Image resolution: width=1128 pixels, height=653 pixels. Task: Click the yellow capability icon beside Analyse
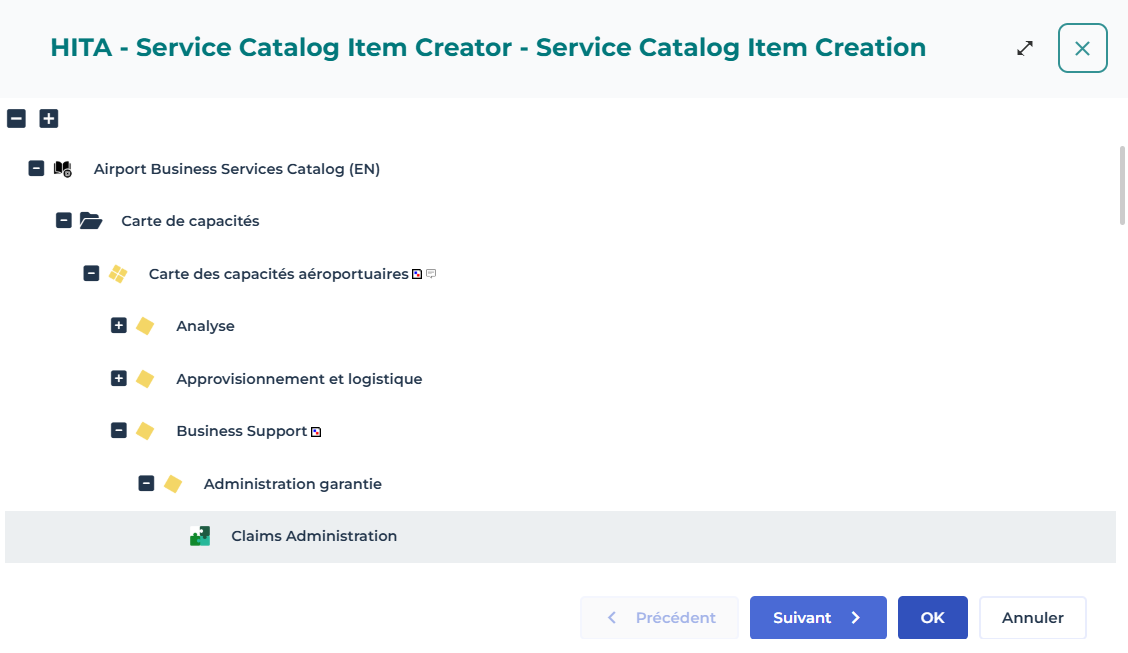pyautogui.click(x=145, y=326)
